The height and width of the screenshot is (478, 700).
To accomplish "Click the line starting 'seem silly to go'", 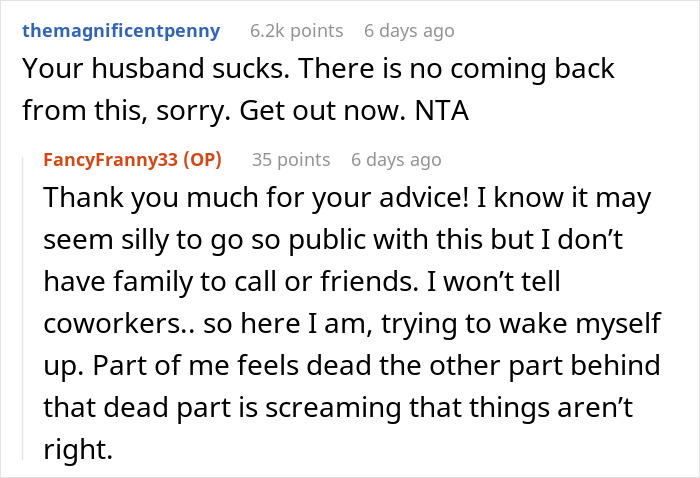I will (300, 239).
